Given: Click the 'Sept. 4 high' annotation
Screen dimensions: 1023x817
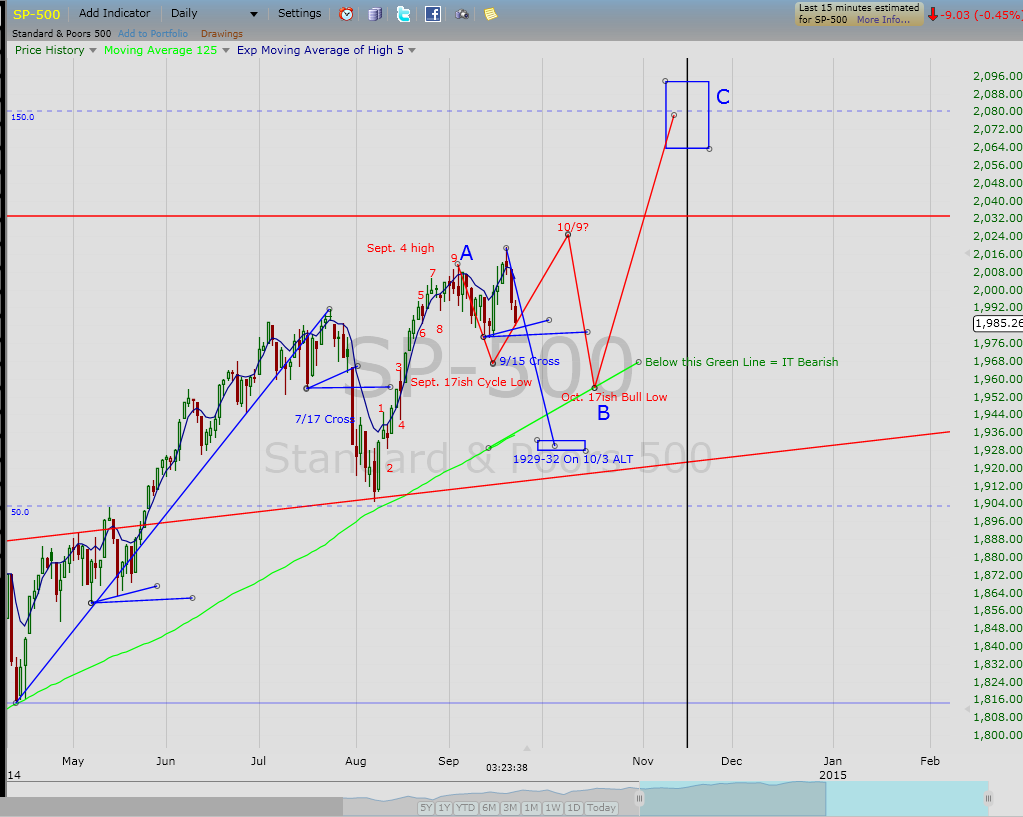Looking at the screenshot, I should 401,249.
